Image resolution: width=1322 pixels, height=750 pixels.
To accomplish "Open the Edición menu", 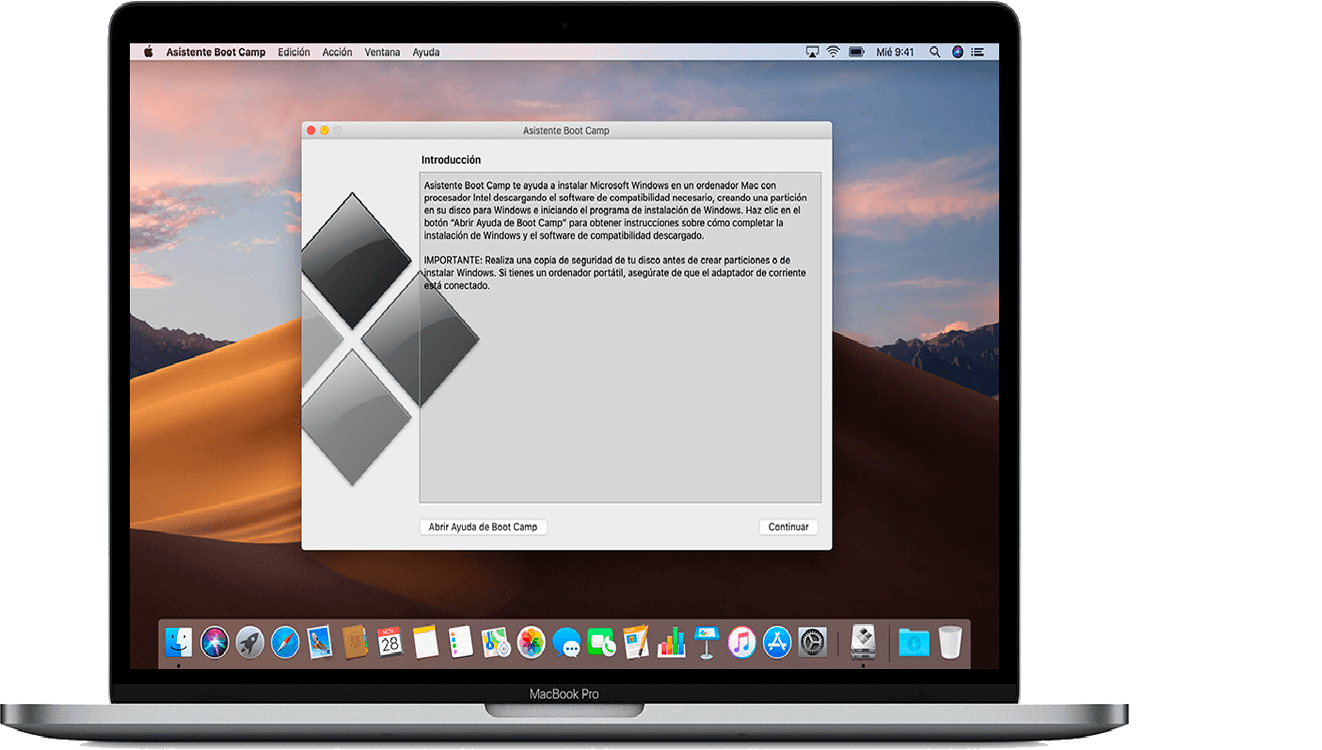I will (294, 52).
